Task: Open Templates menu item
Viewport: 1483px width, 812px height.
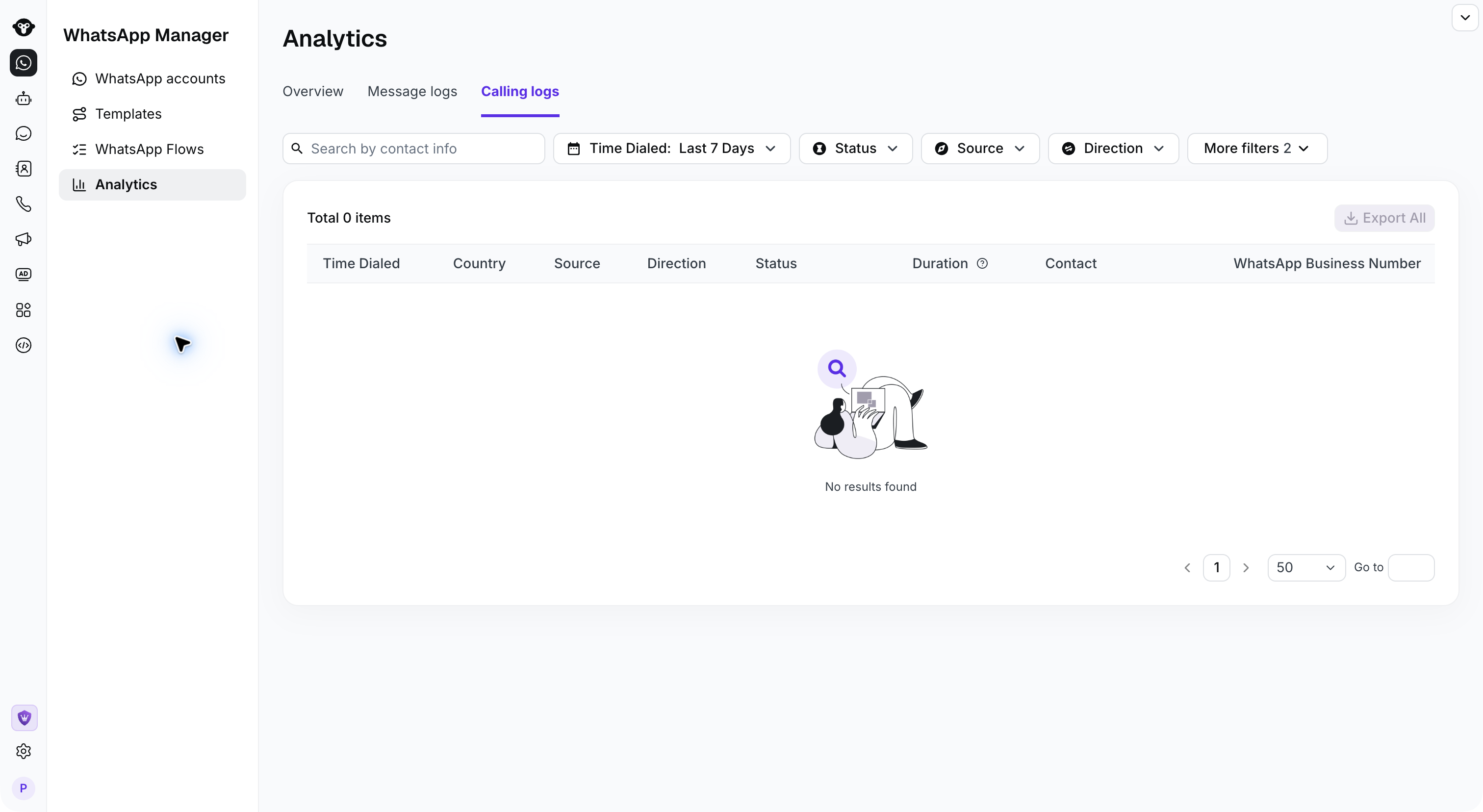Action: pos(152,114)
